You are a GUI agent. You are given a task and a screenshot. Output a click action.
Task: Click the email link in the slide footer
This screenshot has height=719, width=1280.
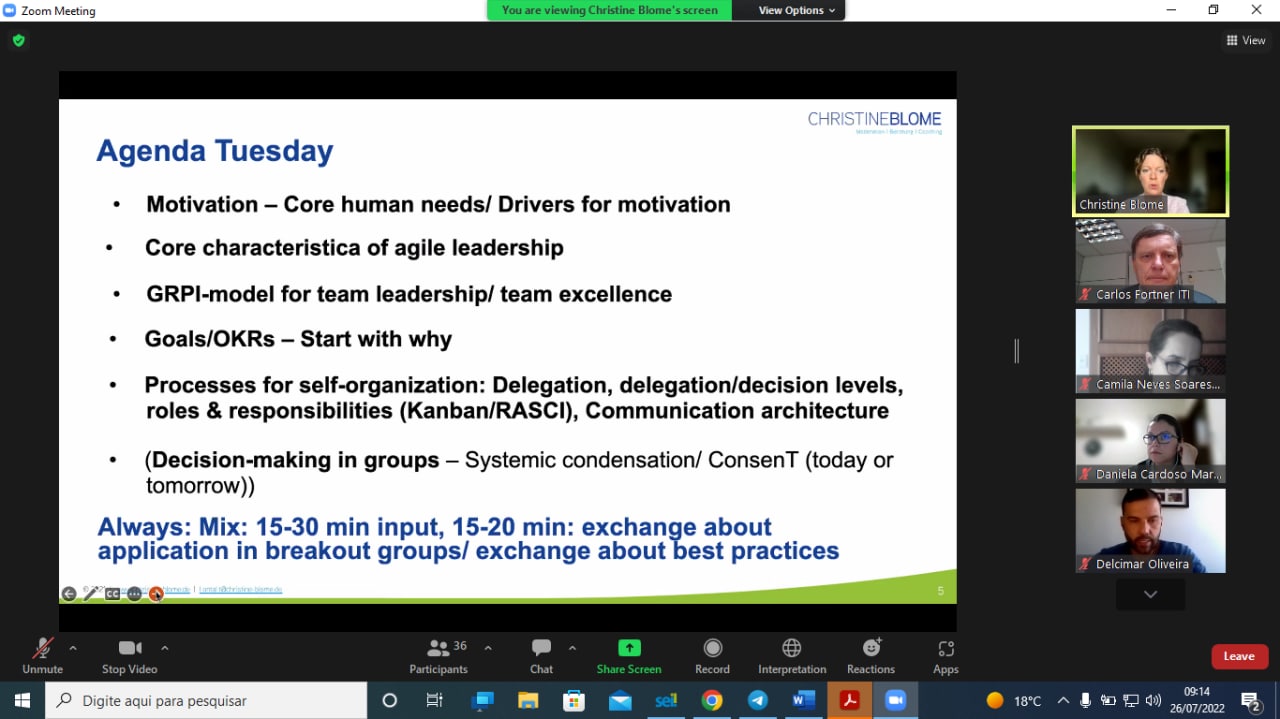(x=240, y=590)
